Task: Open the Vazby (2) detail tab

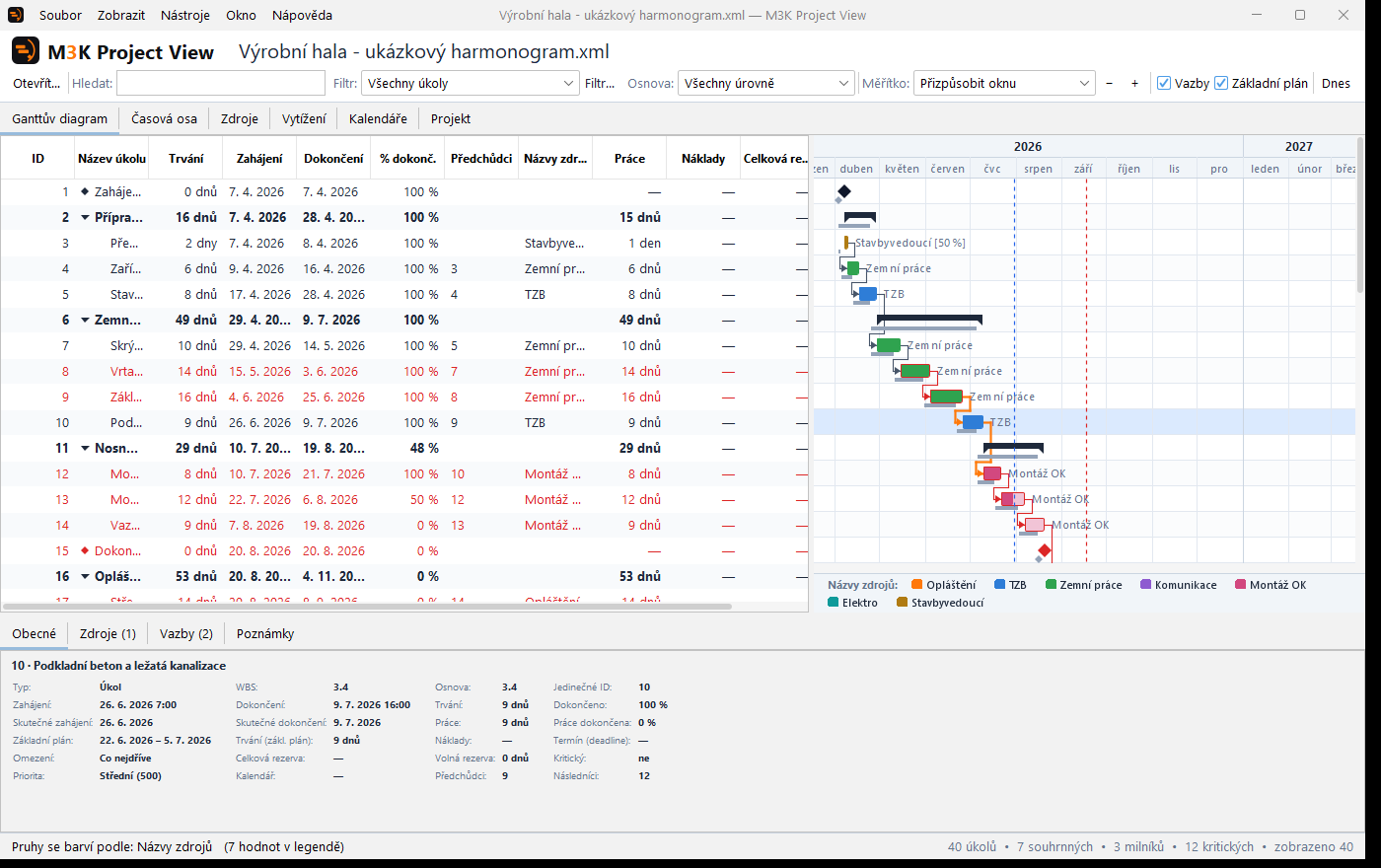Action: click(186, 633)
